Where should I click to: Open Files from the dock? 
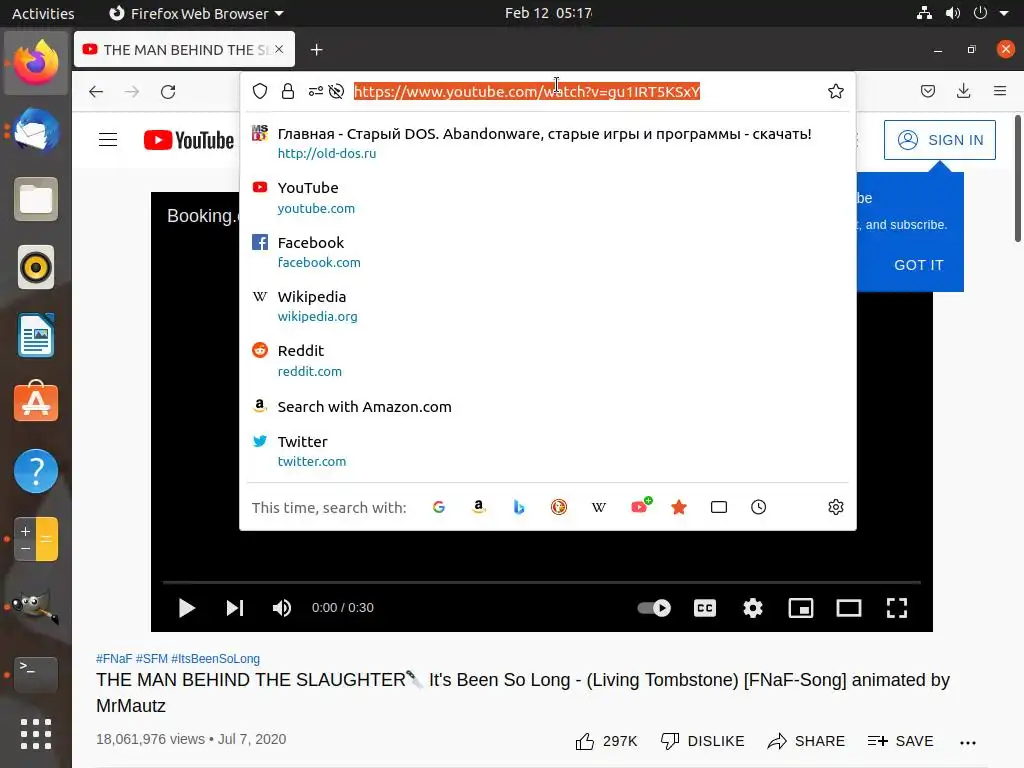point(36,199)
